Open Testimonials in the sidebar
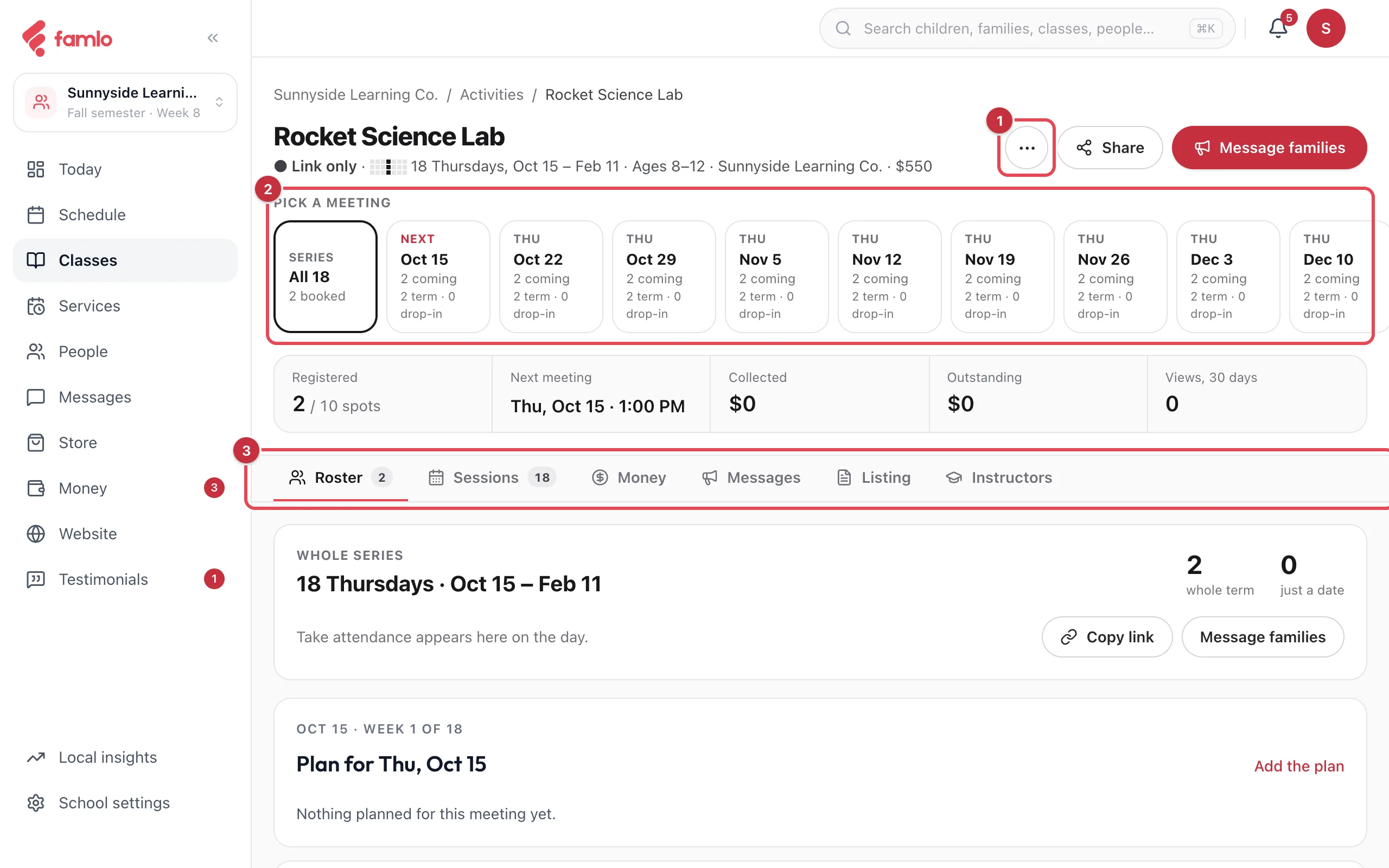The height and width of the screenshot is (868, 1389). pyautogui.click(x=125, y=579)
